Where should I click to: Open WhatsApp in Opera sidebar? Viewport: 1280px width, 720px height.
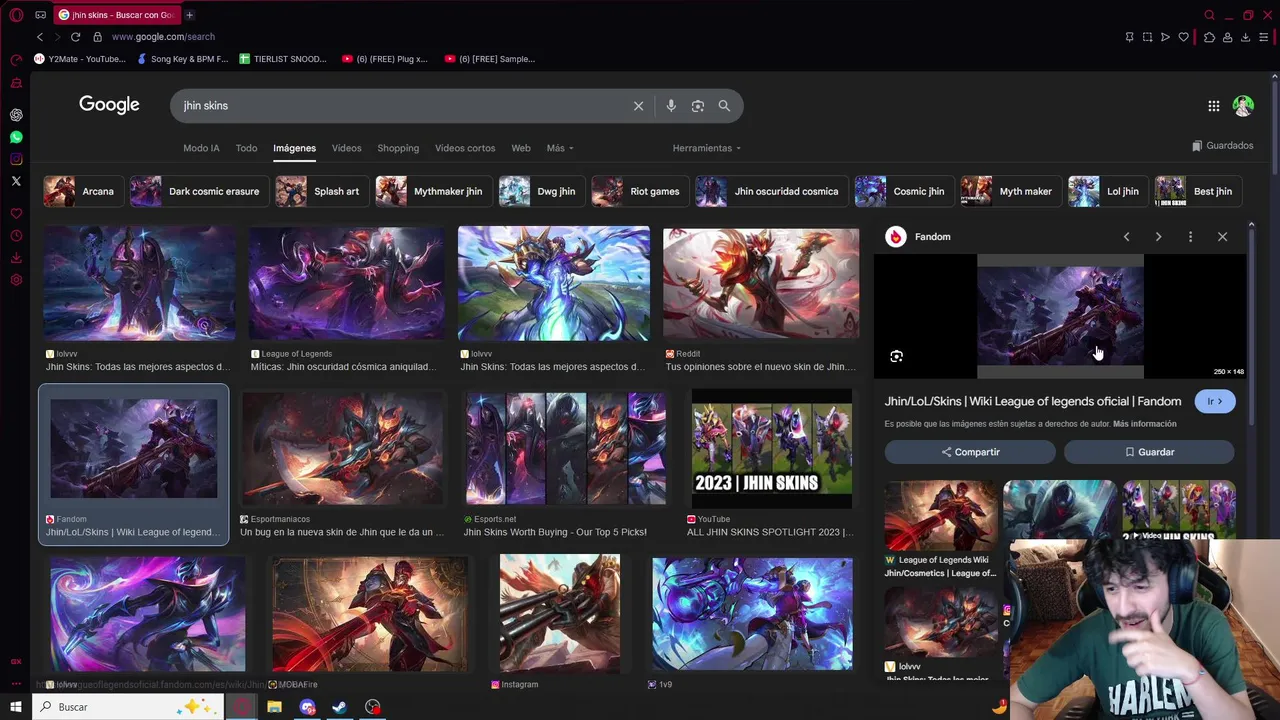click(x=16, y=137)
